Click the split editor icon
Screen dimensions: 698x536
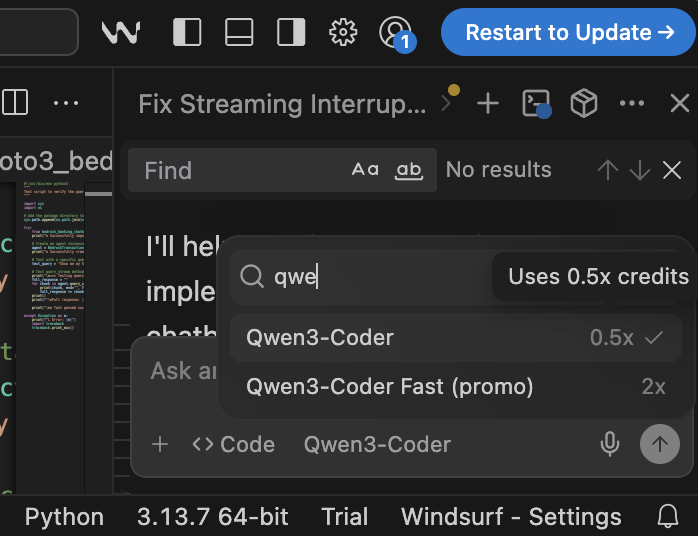click(16, 102)
